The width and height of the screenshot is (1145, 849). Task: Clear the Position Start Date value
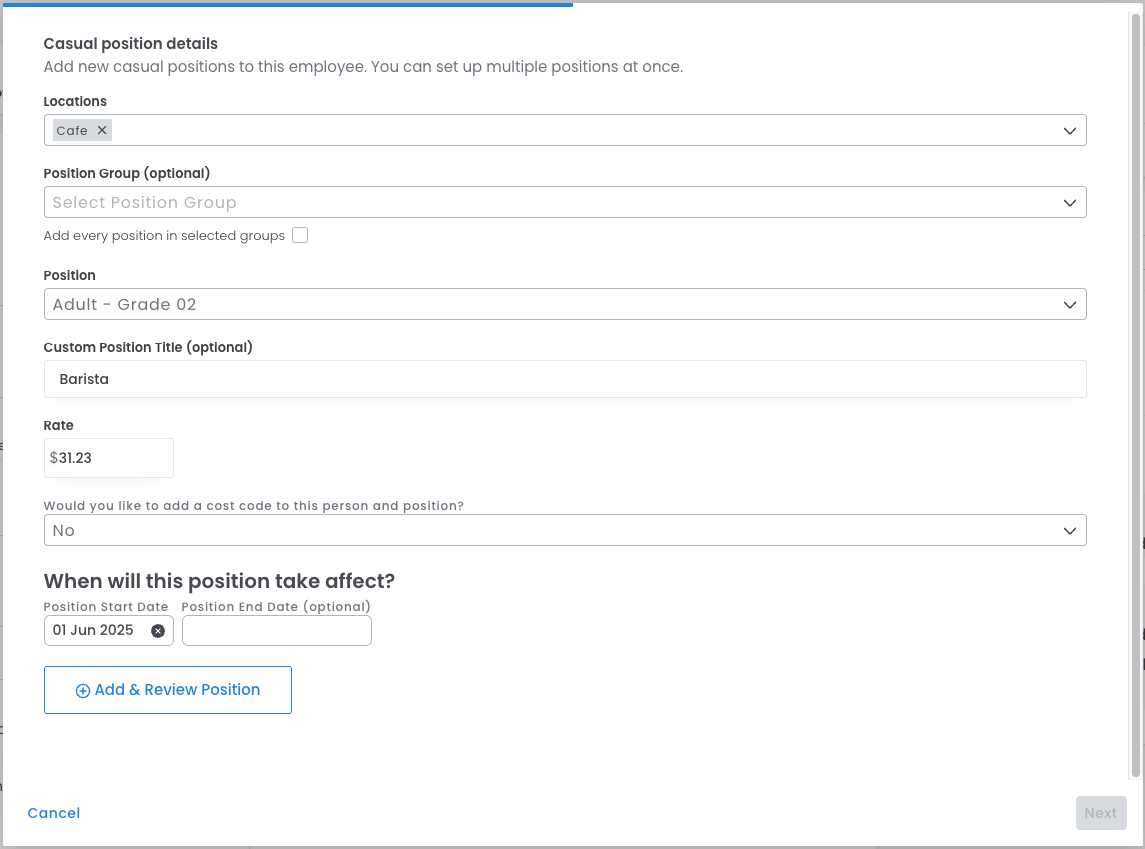pyautogui.click(x=158, y=631)
